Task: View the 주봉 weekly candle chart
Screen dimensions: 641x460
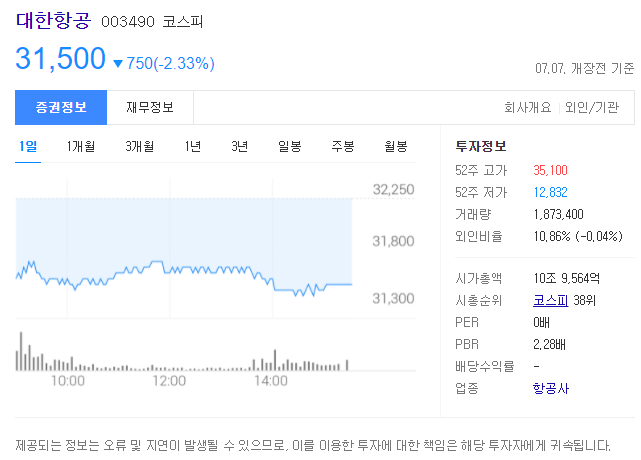Action: coord(343,146)
